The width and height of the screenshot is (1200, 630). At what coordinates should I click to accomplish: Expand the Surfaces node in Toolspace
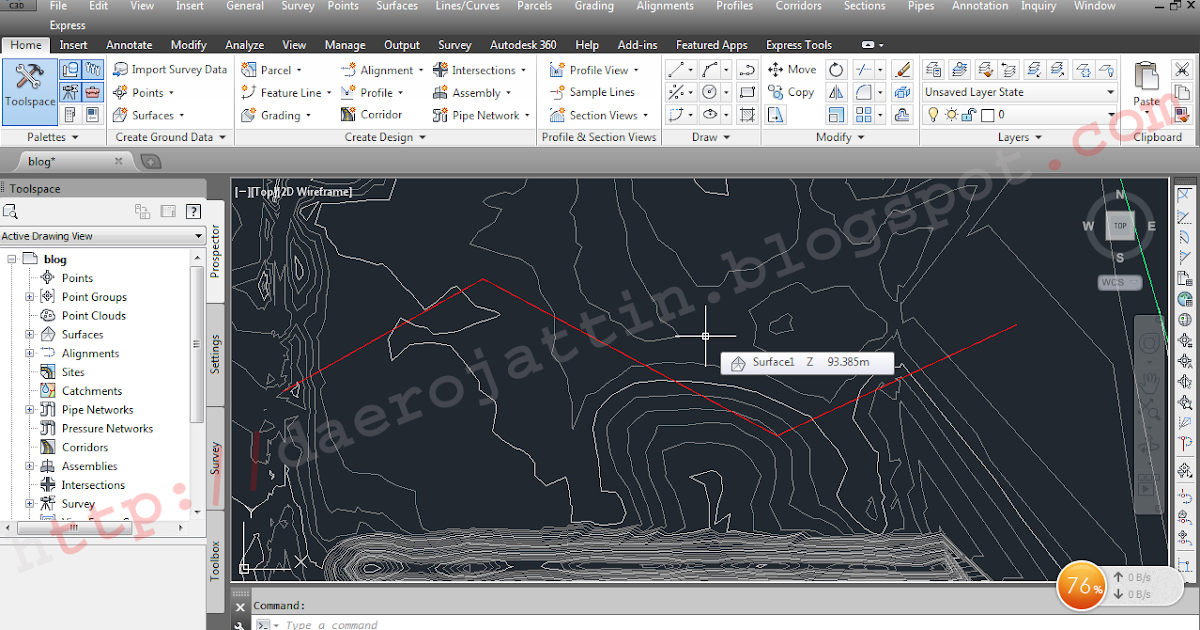click(31, 334)
